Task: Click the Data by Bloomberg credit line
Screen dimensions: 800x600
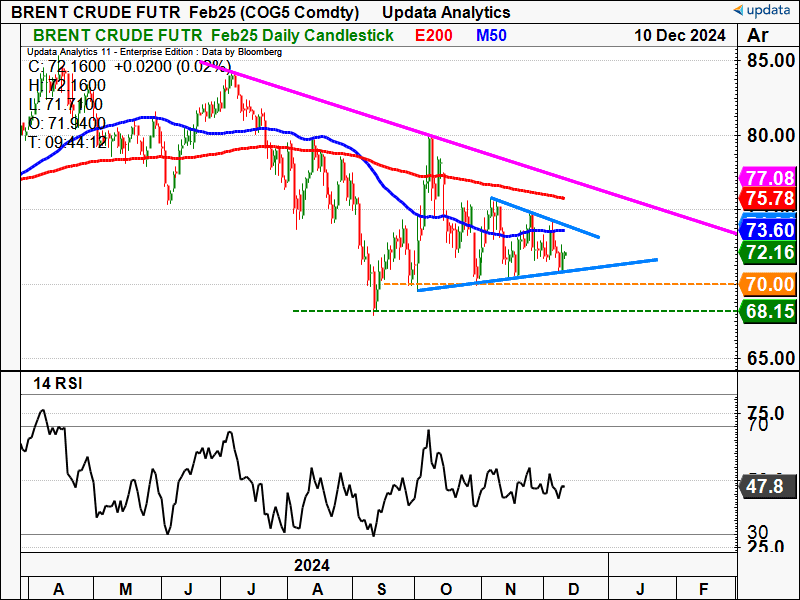Action: (242, 52)
